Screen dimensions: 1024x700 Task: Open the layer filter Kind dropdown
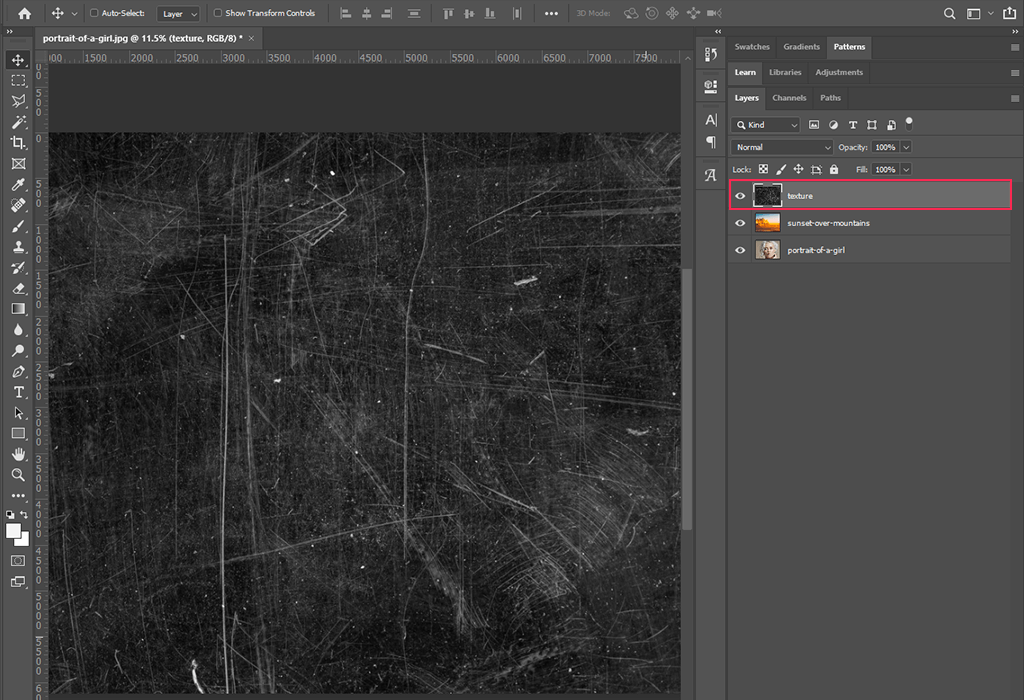[766, 125]
